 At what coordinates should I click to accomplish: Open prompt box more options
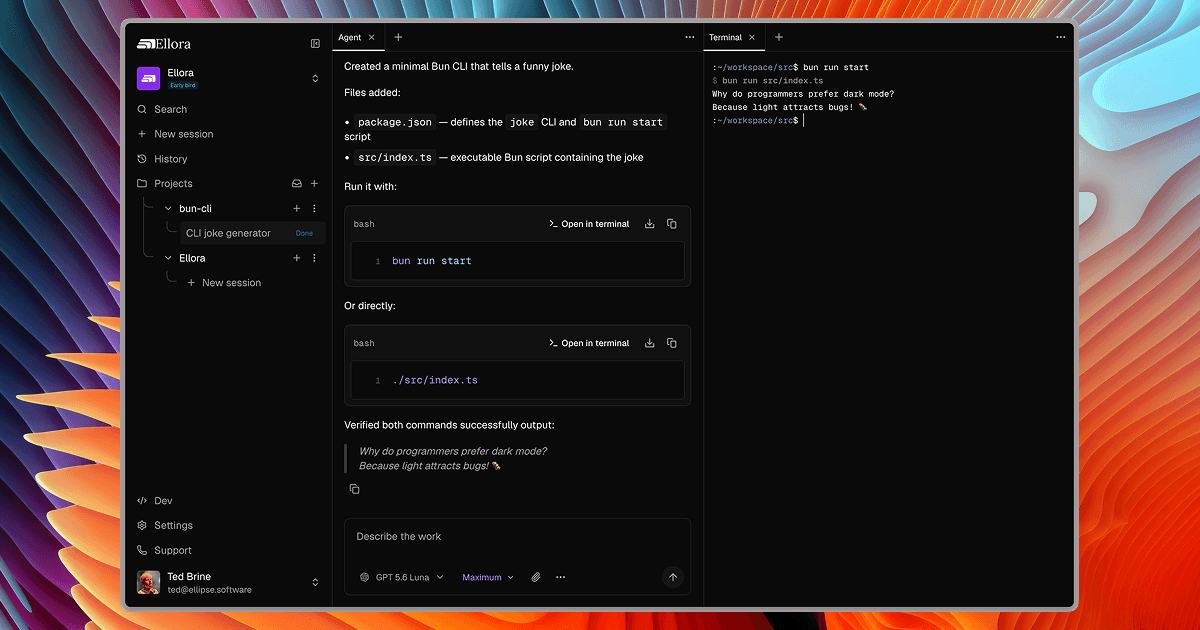(x=560, y=577)
